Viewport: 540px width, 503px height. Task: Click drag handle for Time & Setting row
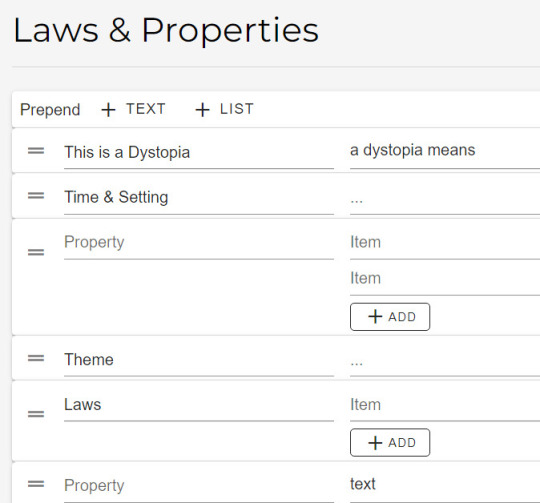(36, 196)
